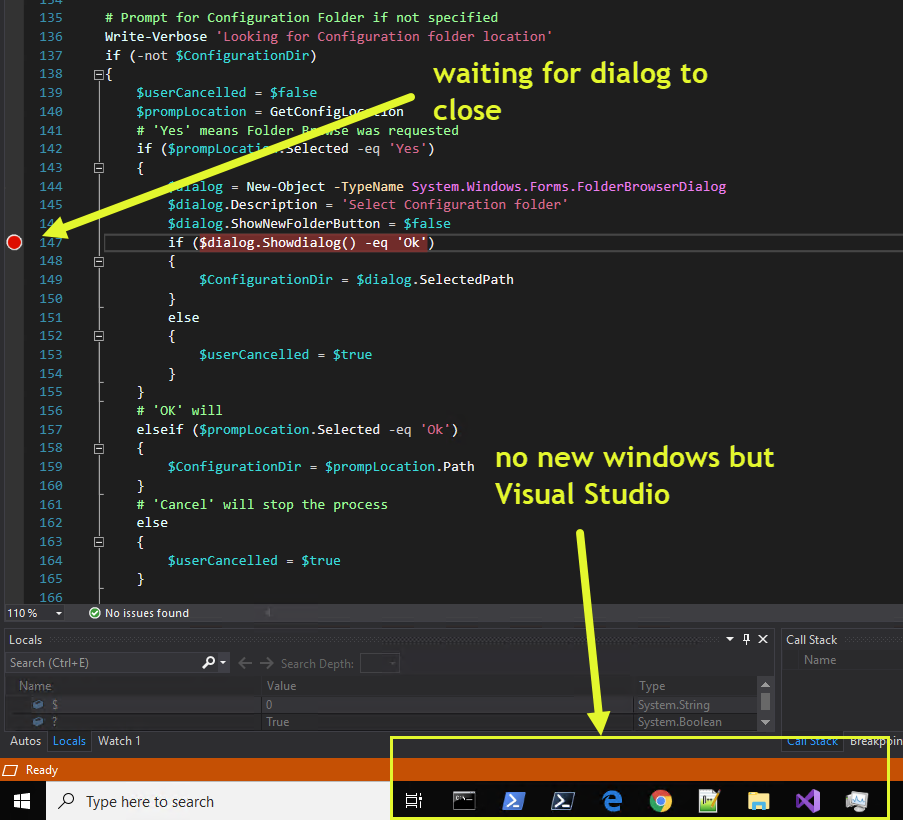Image resolution: width=903 pixels, height=820 pixels.
Task: Open the 110 % zoom level dropdown
Action: [59, 613]
